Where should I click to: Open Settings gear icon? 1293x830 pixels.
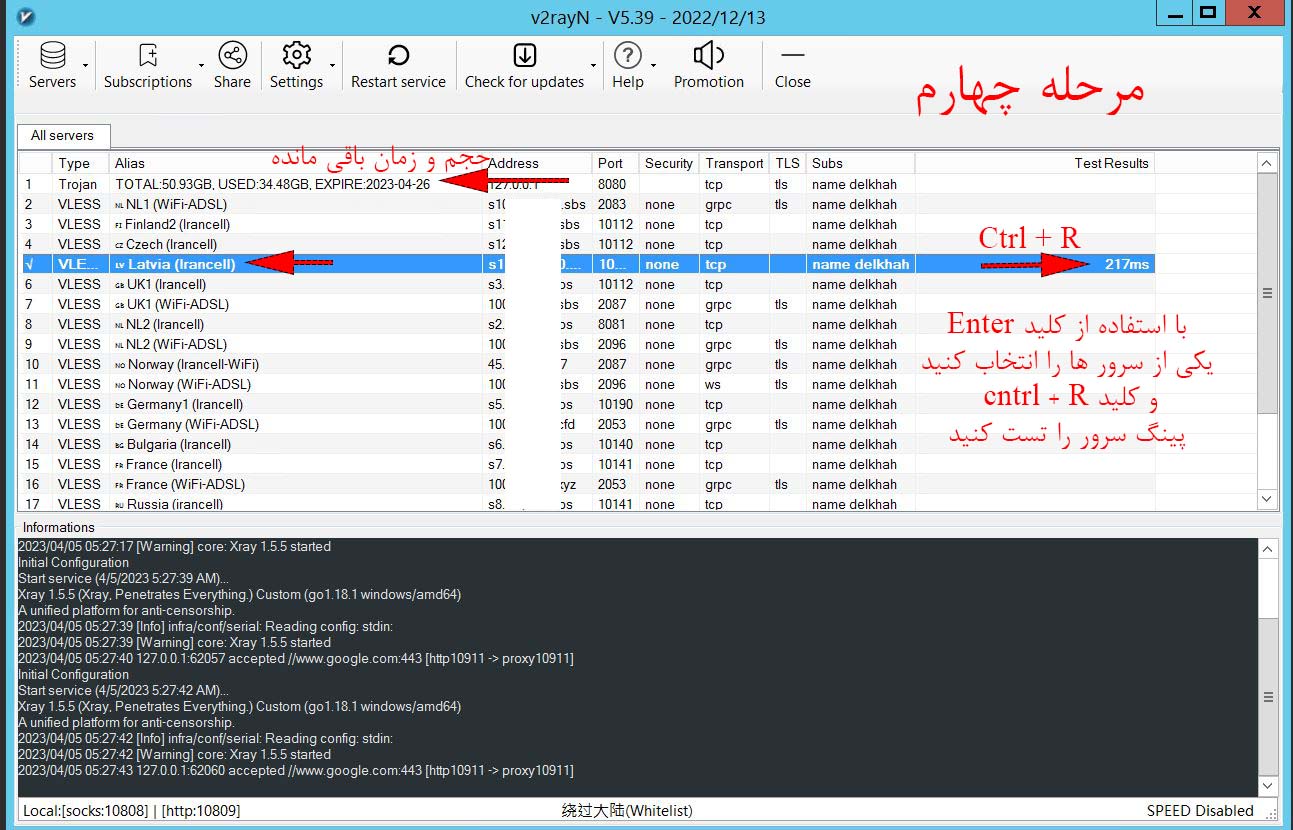[x=297, y=55]
